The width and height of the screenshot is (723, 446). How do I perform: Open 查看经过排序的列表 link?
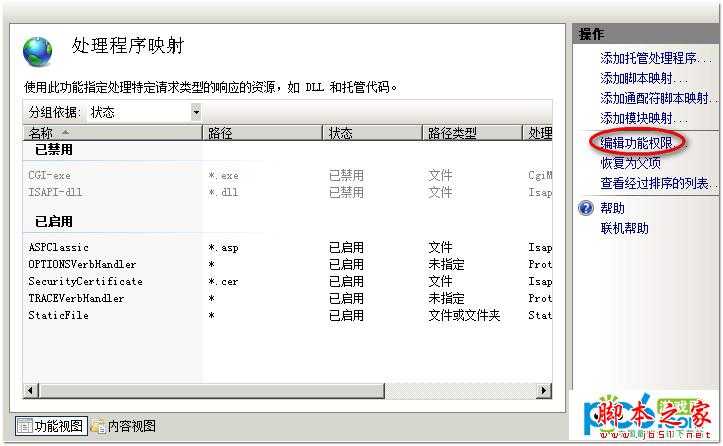pyautogui.click(x=658, y=183)
